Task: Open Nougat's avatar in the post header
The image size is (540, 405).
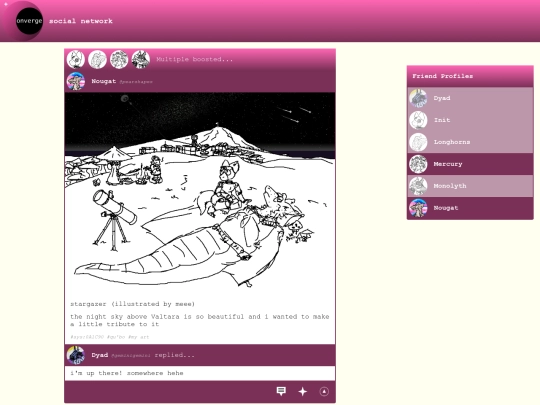Action: (76, 81)
